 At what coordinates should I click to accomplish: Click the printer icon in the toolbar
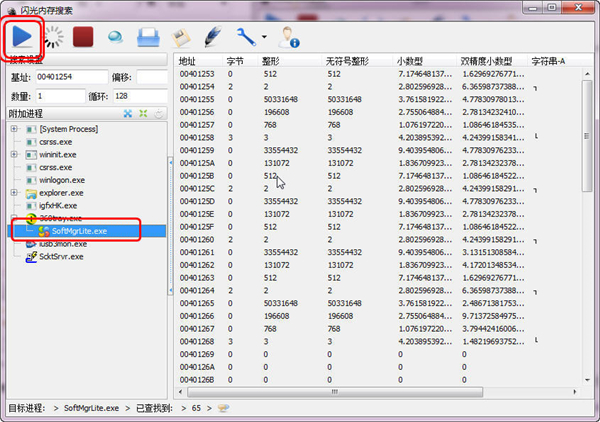click(148, 38)
